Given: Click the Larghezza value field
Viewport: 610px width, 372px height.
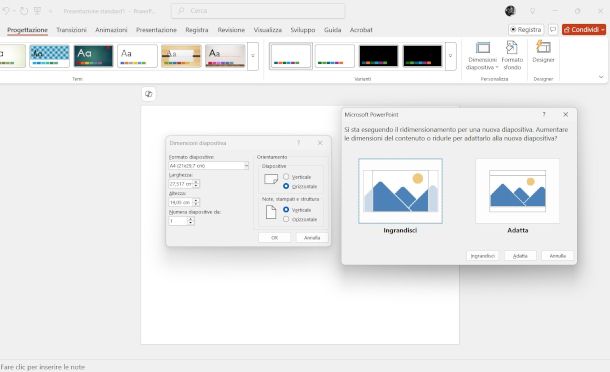Looking at the screenshot, I should [181, 184].
